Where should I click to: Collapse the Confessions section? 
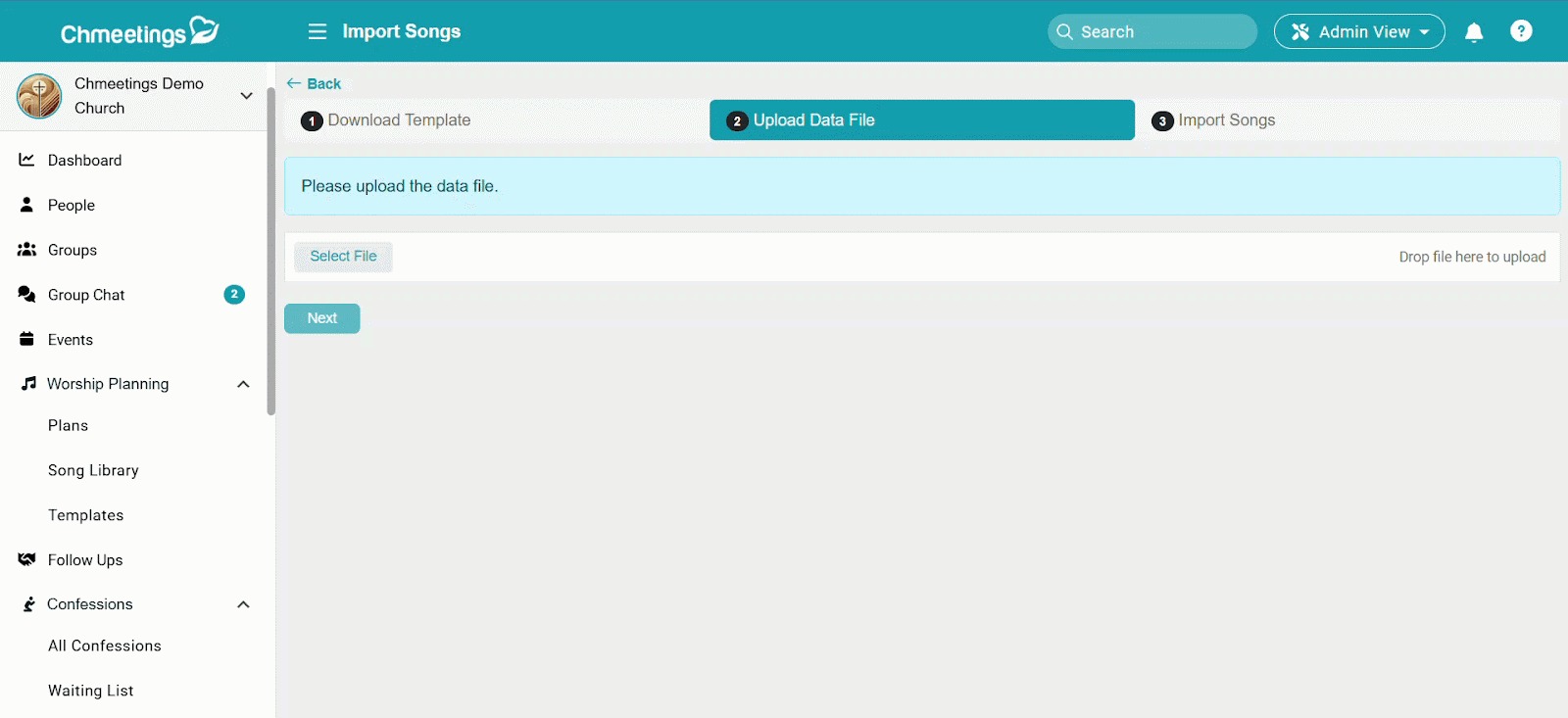point(243,604)
